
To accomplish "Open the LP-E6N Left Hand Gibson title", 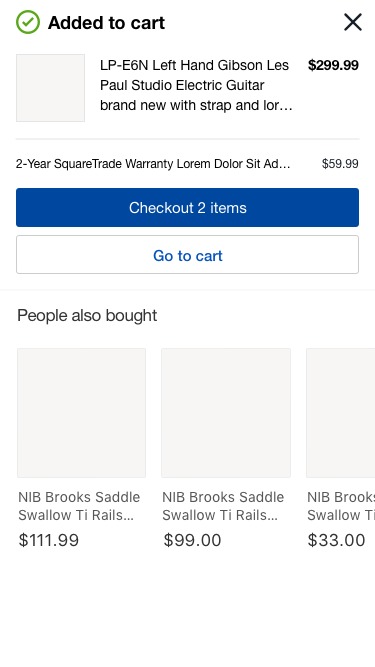I will [196, 85].
